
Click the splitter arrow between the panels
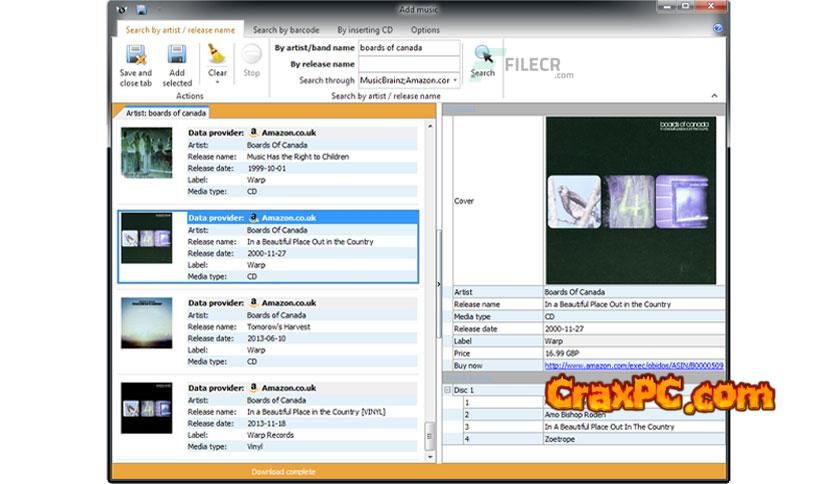438,285
